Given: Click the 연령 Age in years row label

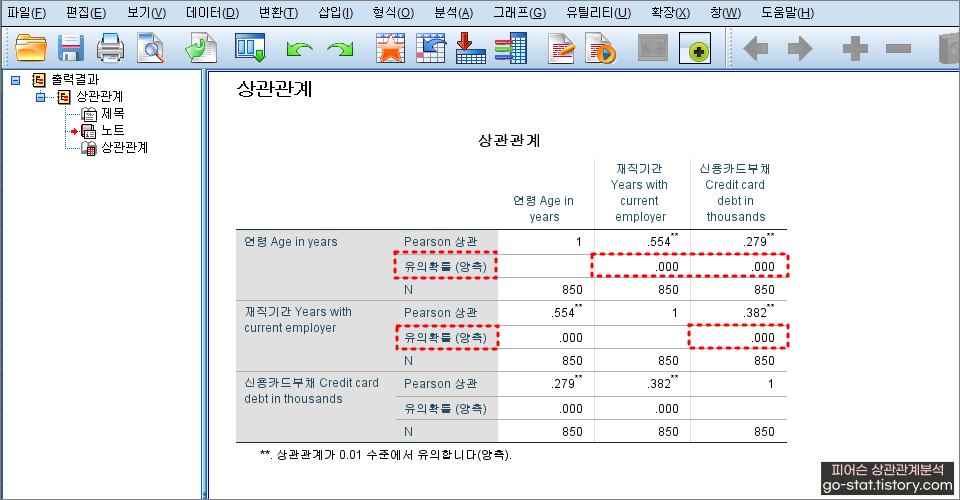Looking at the screenshot, I should 291,242.
